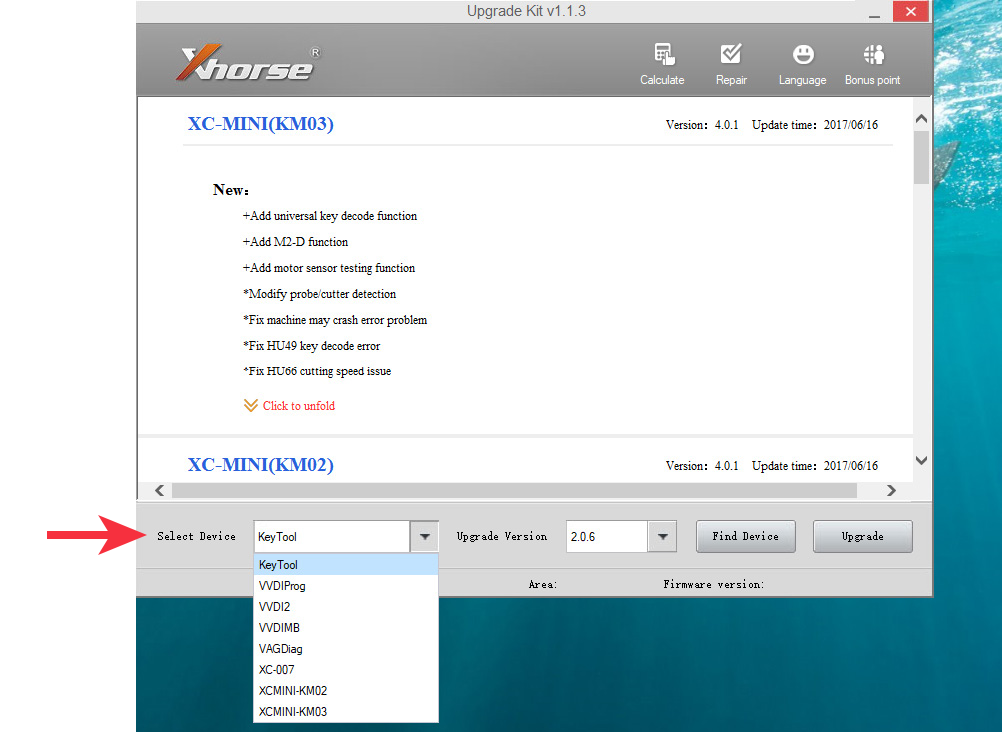Choose XC-007 in the device list
The height and width of the screenshot is (732, 1002).
click(346, 670)
